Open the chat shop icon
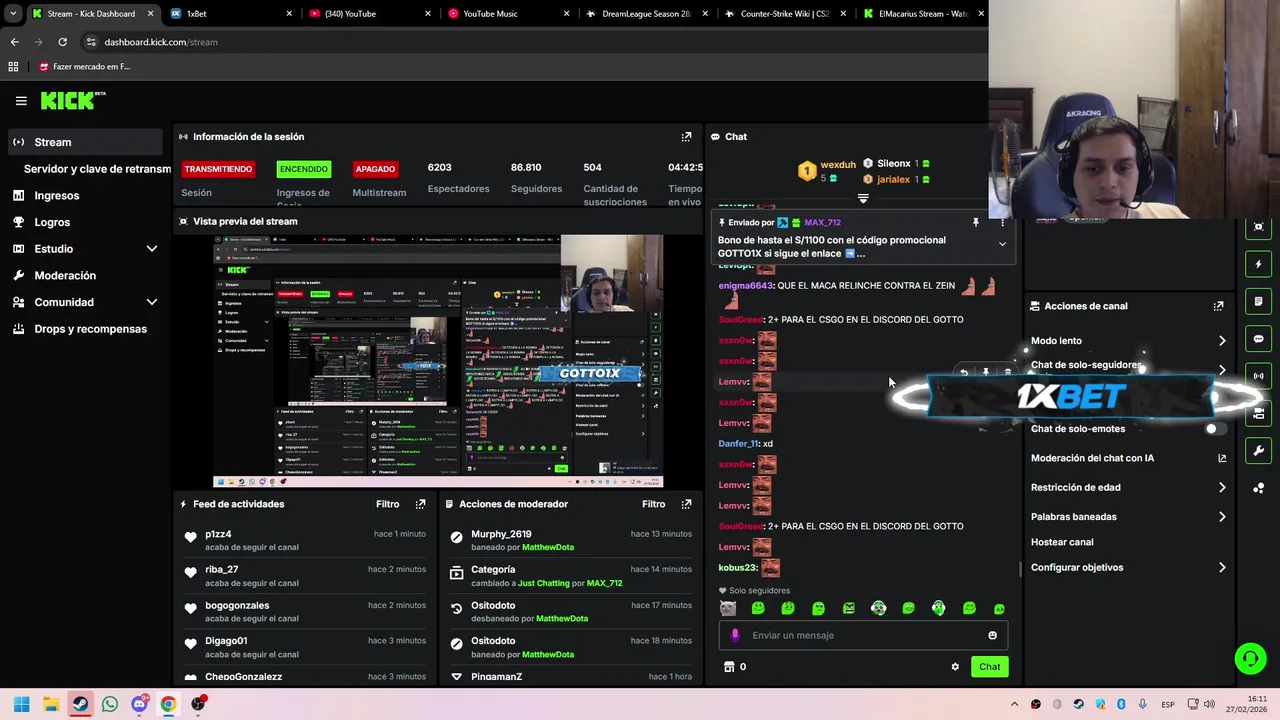 [x=729, y=667]
